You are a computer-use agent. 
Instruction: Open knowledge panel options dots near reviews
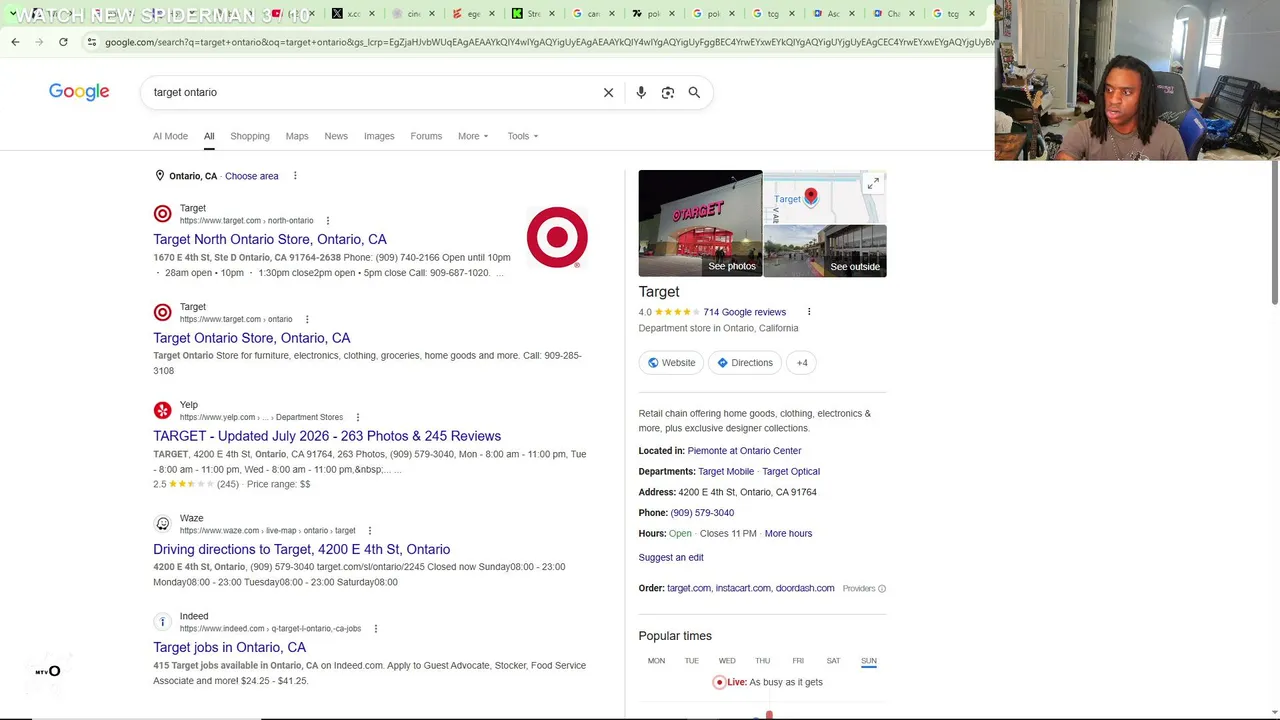tap(809, 312)
